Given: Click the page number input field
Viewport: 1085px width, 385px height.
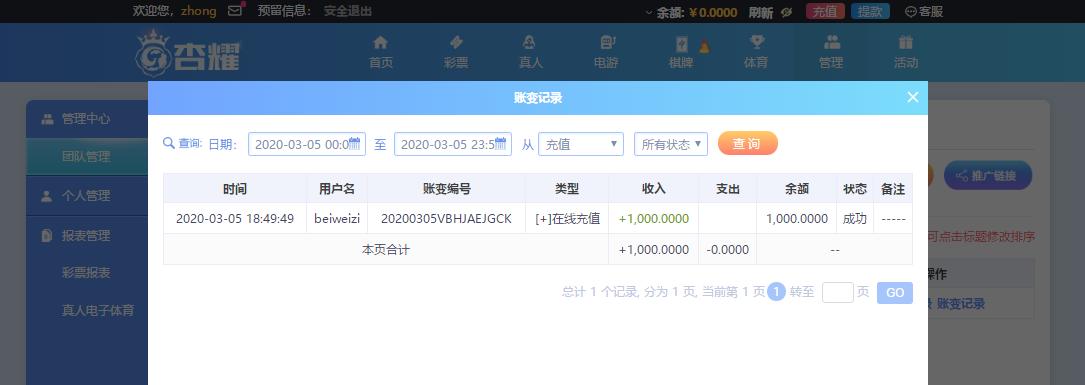Looking at the screenshot, I should click(837, 292).
